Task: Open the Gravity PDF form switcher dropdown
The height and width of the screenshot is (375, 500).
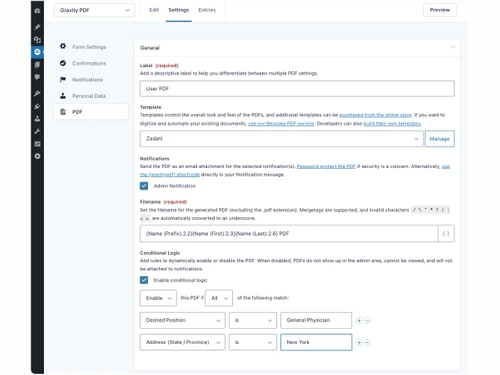Action: pyautogui.click(x=95, y=10)
